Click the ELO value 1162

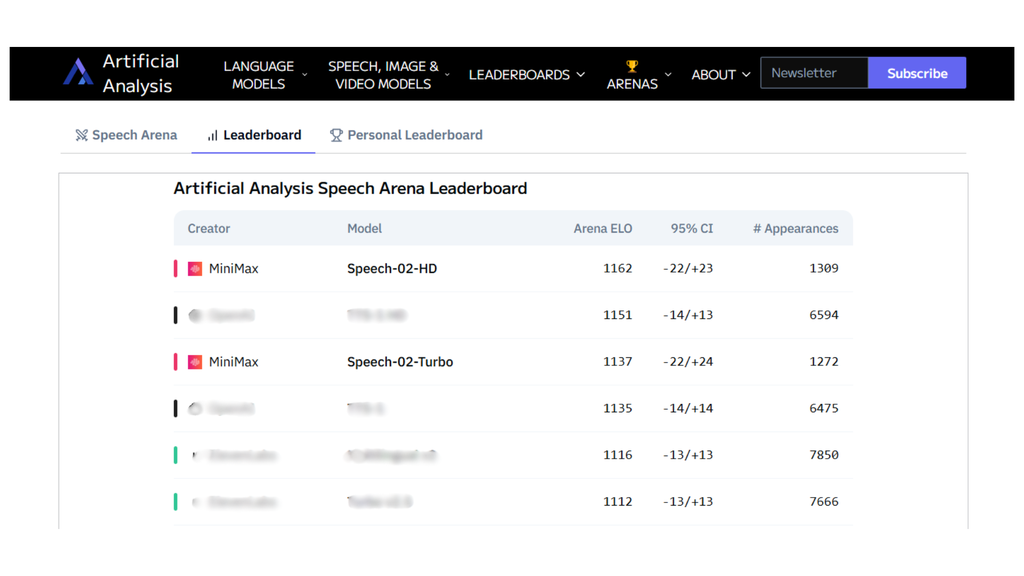click(617, 268)
